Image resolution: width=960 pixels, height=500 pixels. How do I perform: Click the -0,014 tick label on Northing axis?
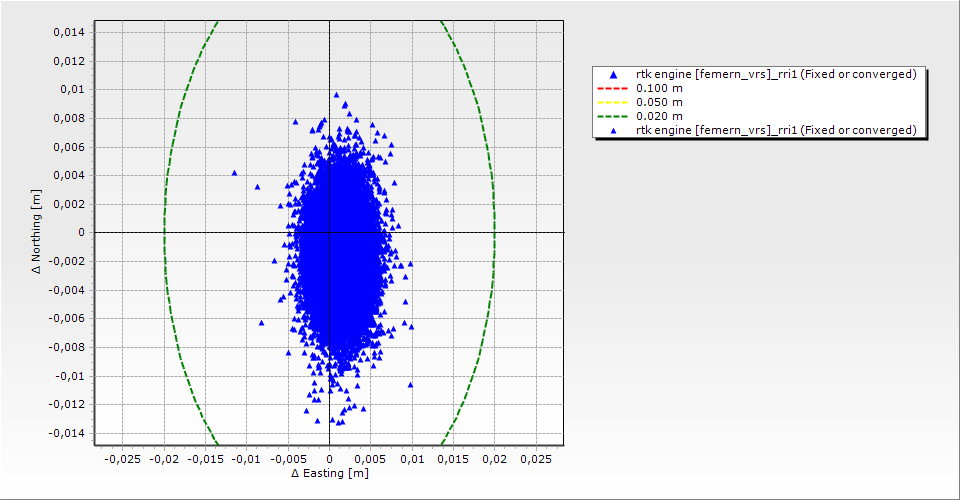coord(66,433)
